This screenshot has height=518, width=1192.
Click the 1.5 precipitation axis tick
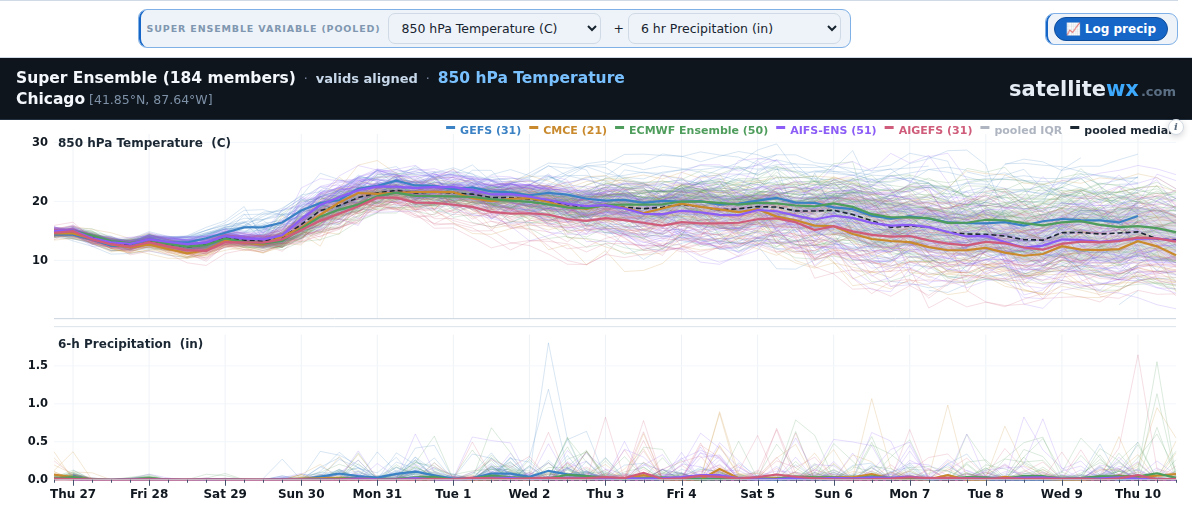[x=39, y=365]
